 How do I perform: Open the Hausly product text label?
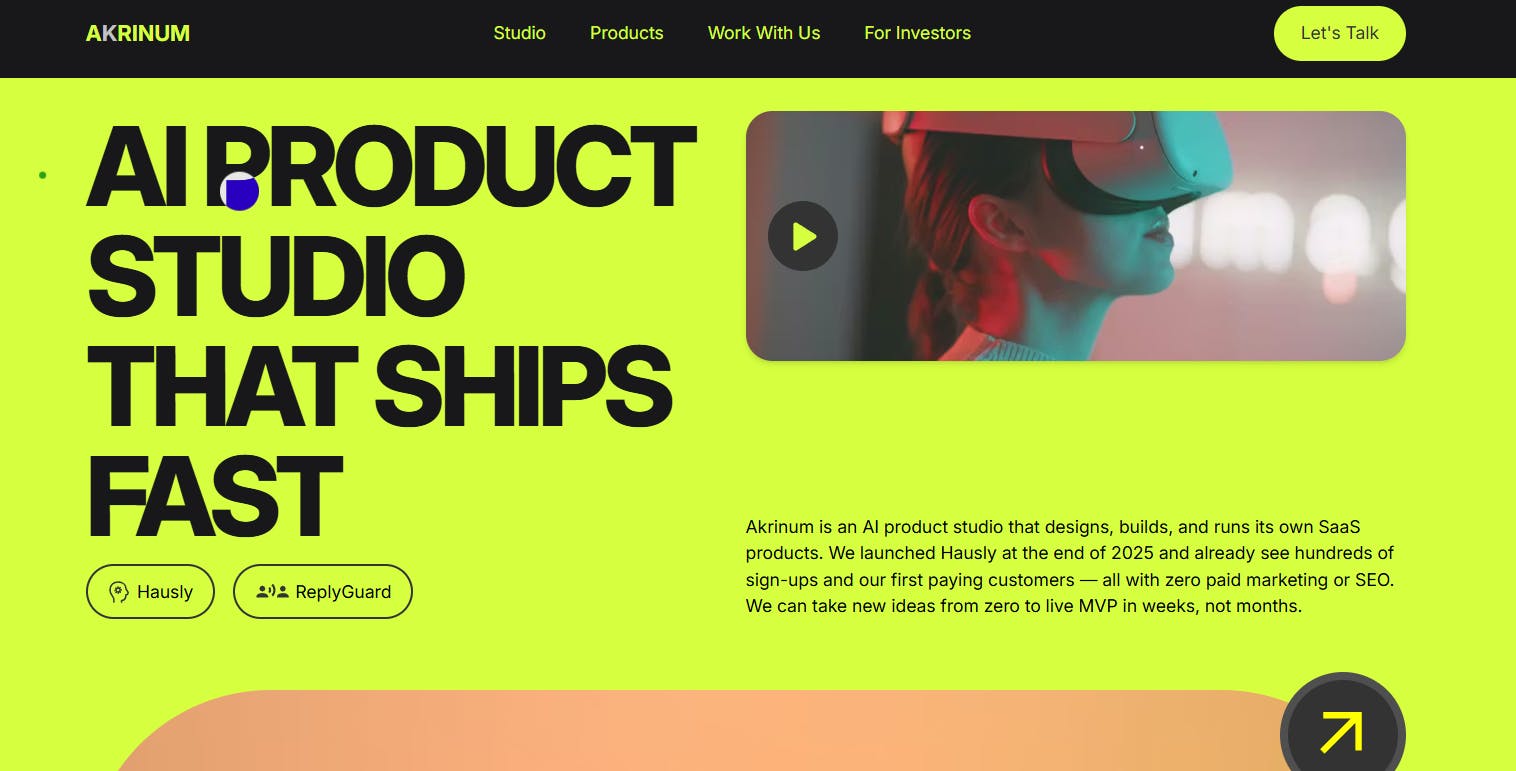point(165,592)
